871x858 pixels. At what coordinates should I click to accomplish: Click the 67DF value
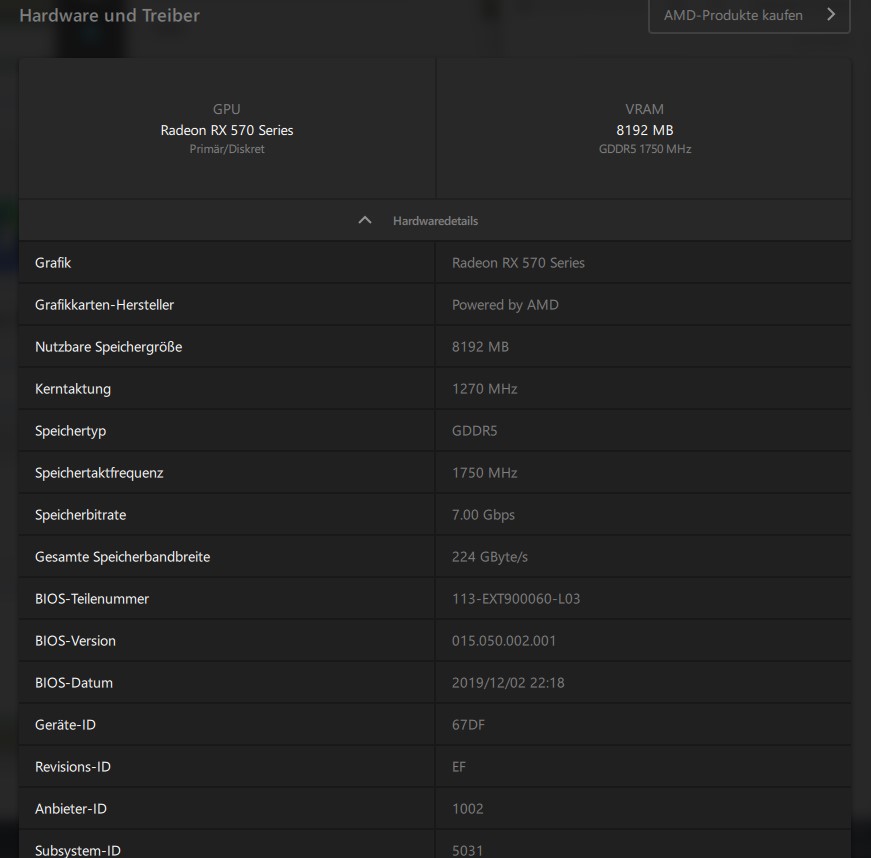point(468,725)
